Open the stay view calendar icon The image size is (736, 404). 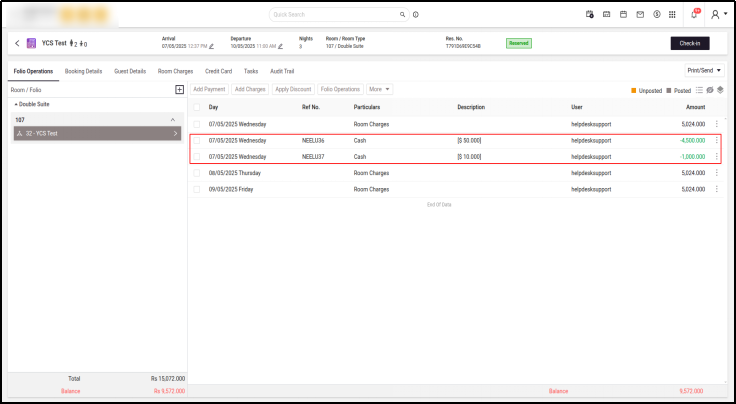[x=606, y=15]
